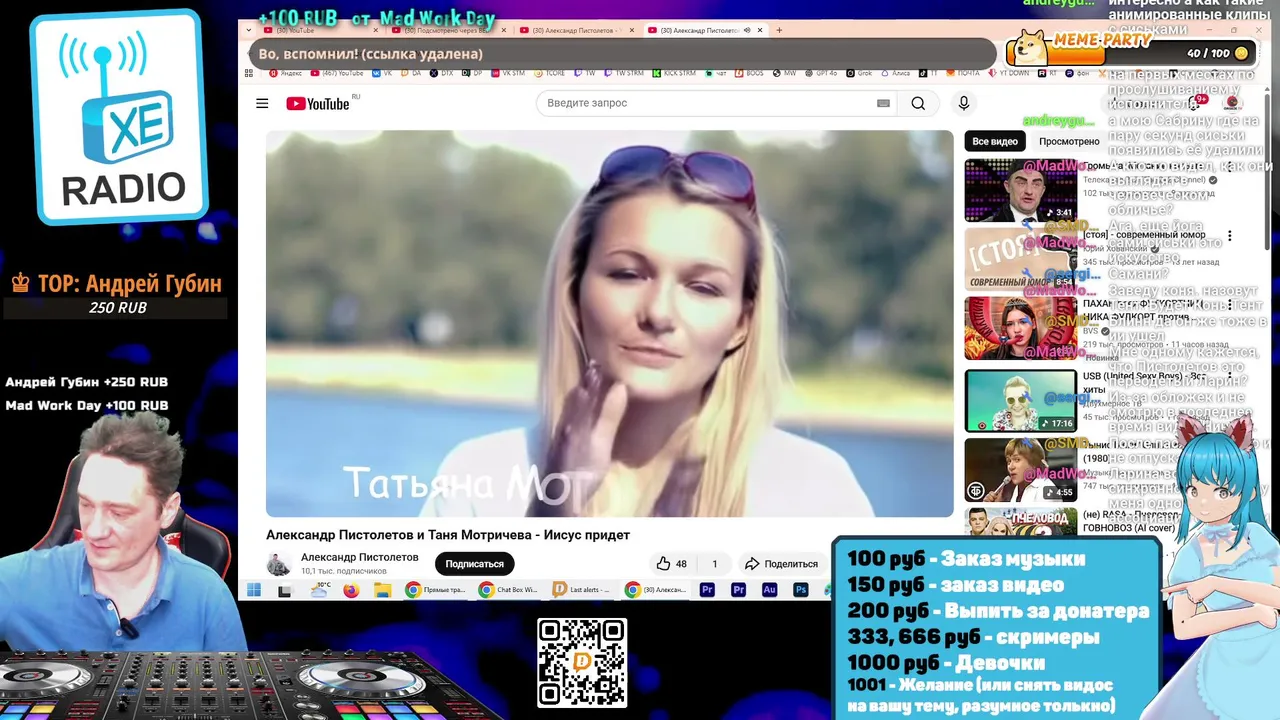Image resolution: width=1280 pixels, height=720 pixels.
Task: Open the Яндекс bookmark
Action: click(x=284, y=73)
